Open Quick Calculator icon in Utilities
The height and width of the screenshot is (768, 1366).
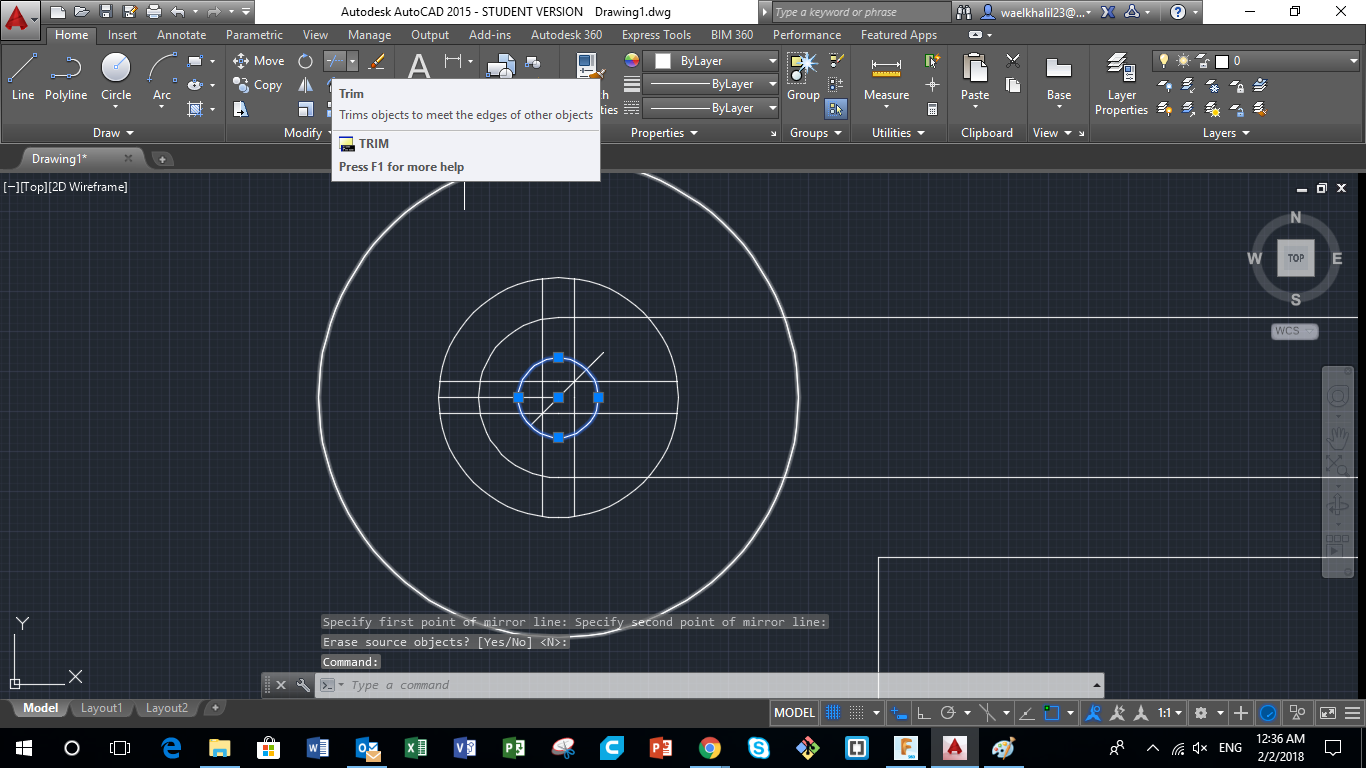coord(933,109)
